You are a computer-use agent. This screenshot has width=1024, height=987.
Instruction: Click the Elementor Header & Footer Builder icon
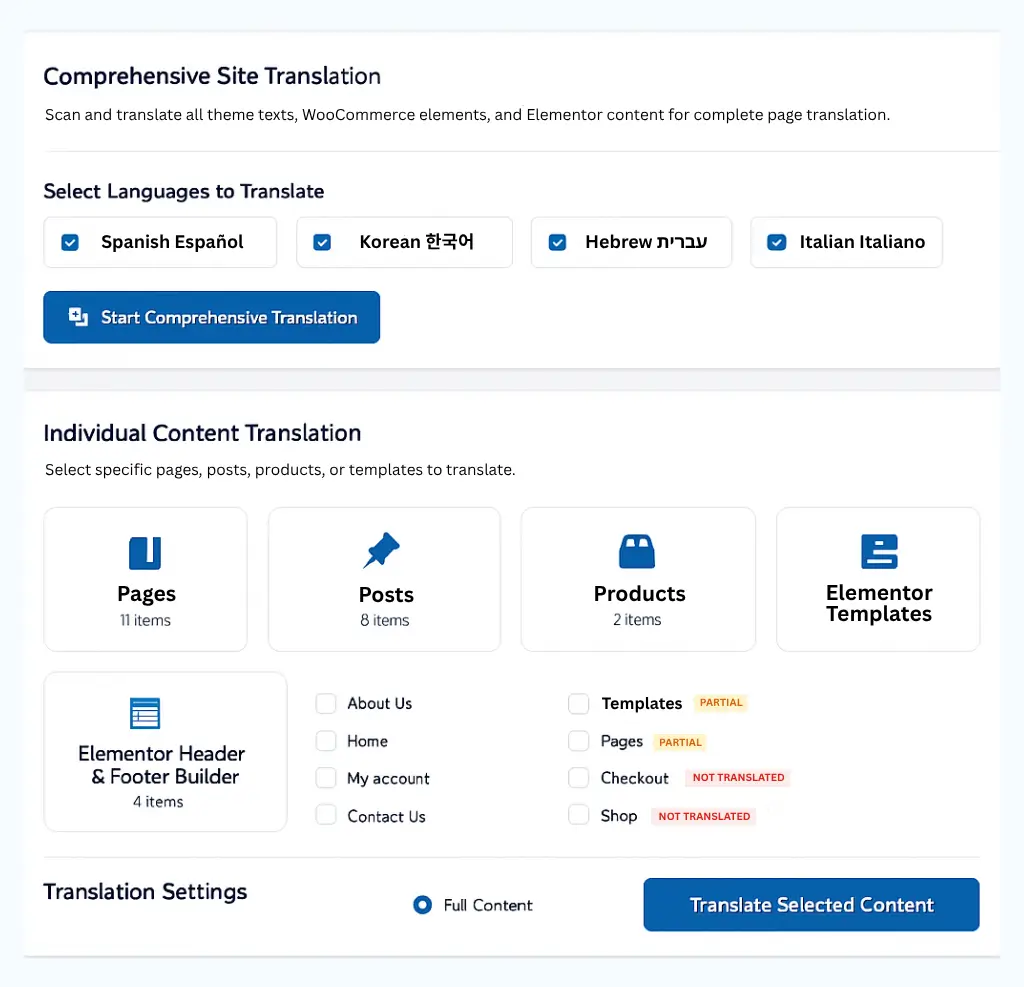coord(145,713)
